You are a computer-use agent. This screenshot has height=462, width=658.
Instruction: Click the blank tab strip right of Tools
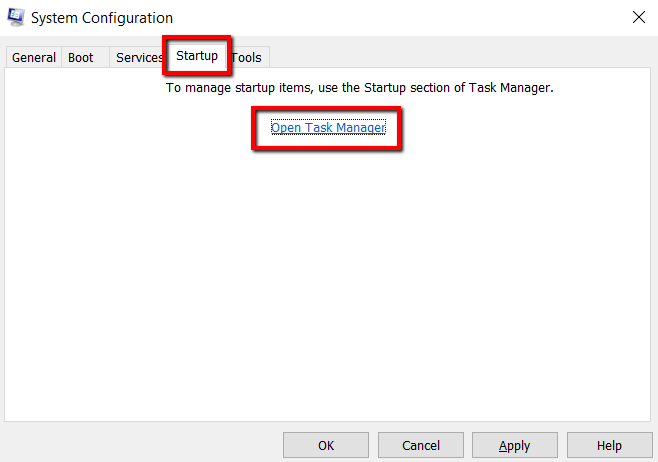pyautogui.click(x=450, y=57)
